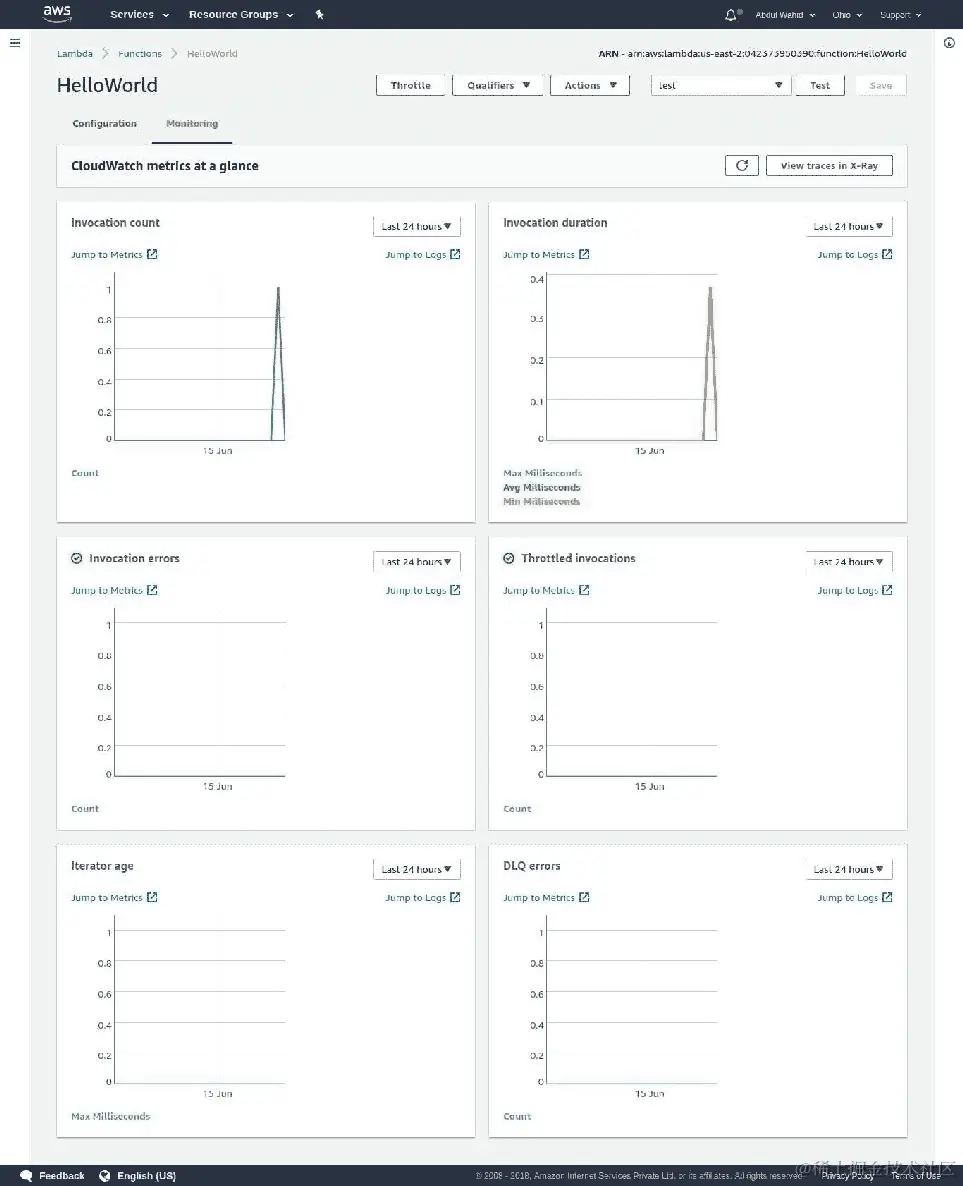Screen dimensions: 963x1186
Task: Open external icon beside Invocation count Jump to Metrics
Action: (152, 254)
